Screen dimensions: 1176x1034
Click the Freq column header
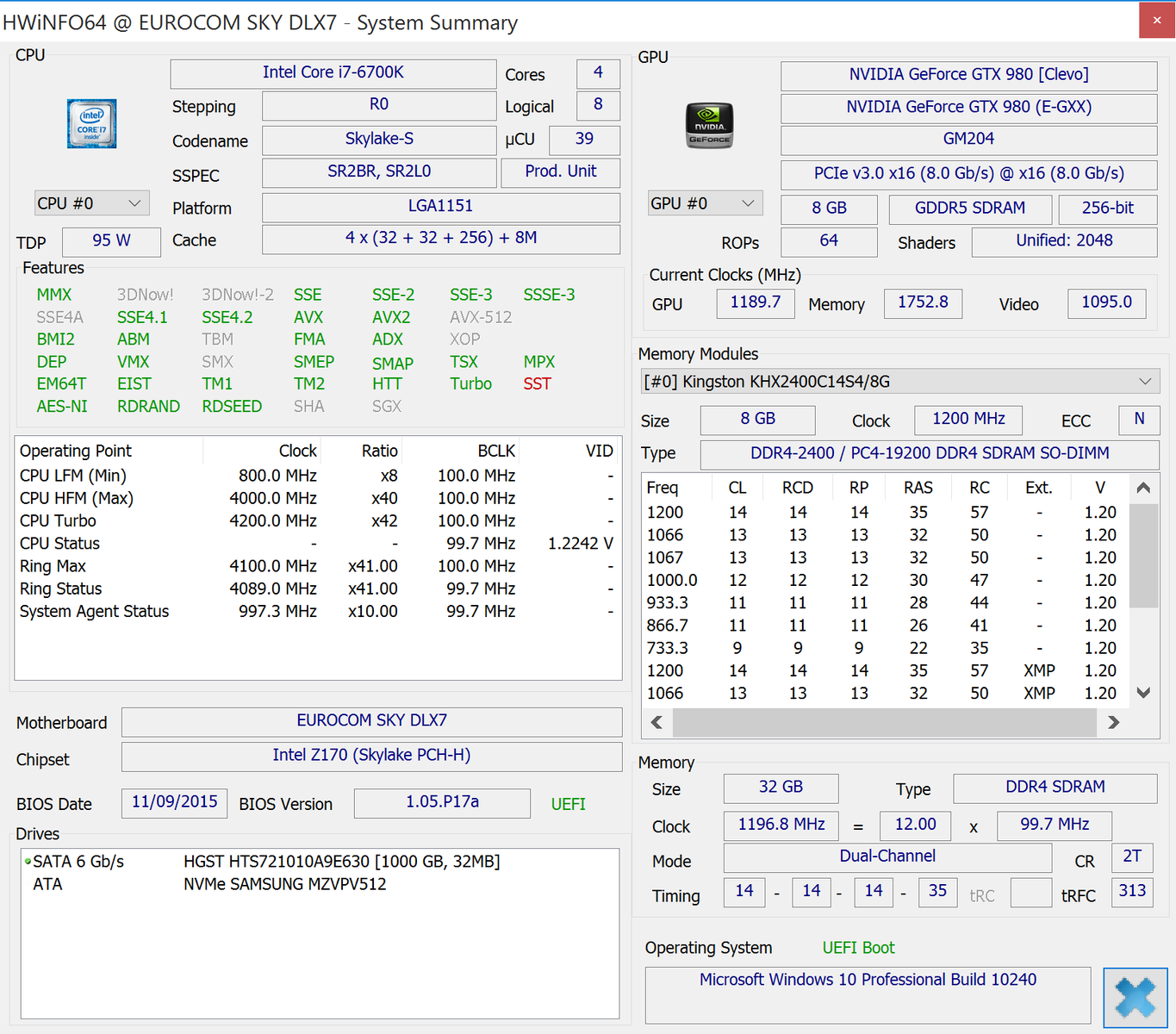coord(677,488)
